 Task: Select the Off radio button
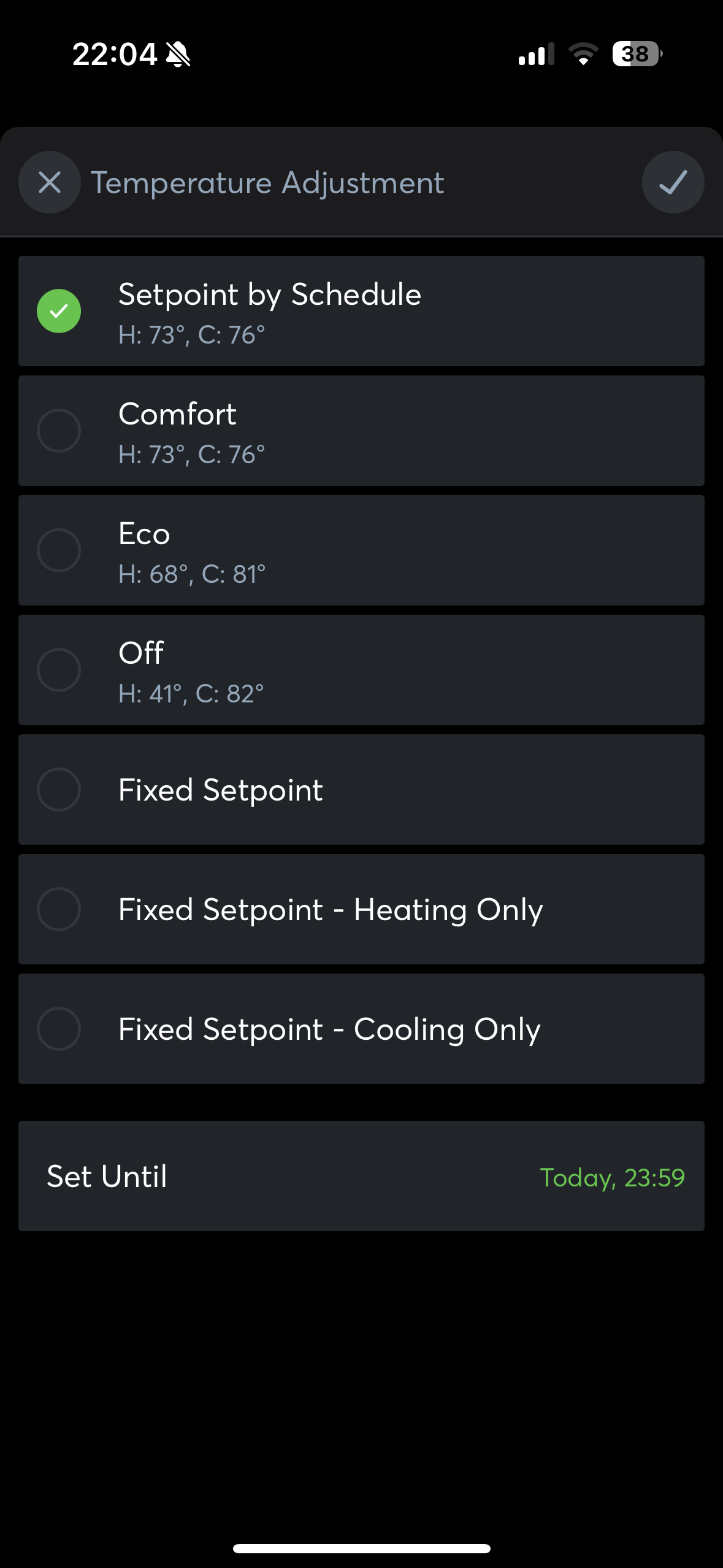tap(59, 670)
